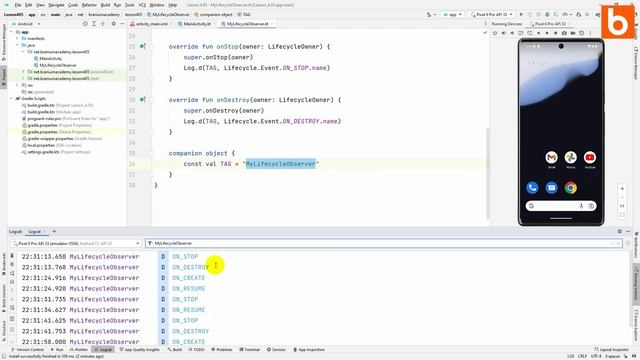Click emulator zoom in plus button
The height and width of the screenshot is (360, 640).
pos(622,189)
